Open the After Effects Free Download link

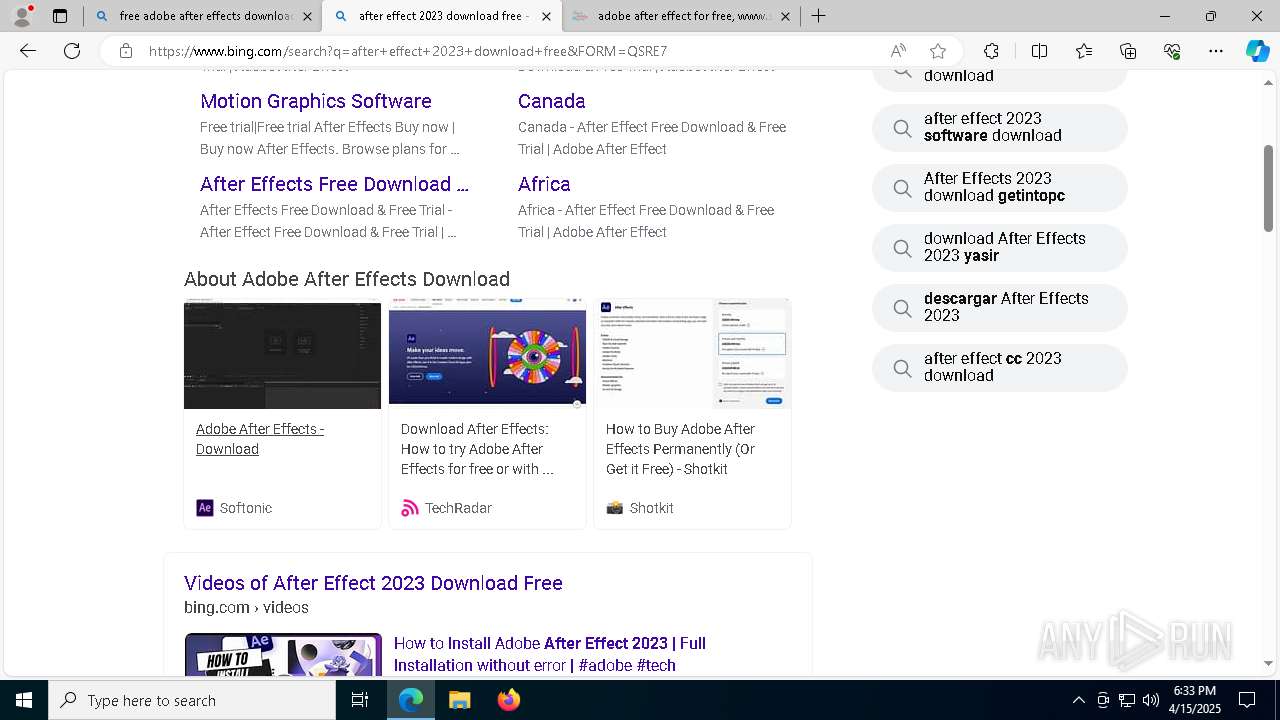click(334, 184)
